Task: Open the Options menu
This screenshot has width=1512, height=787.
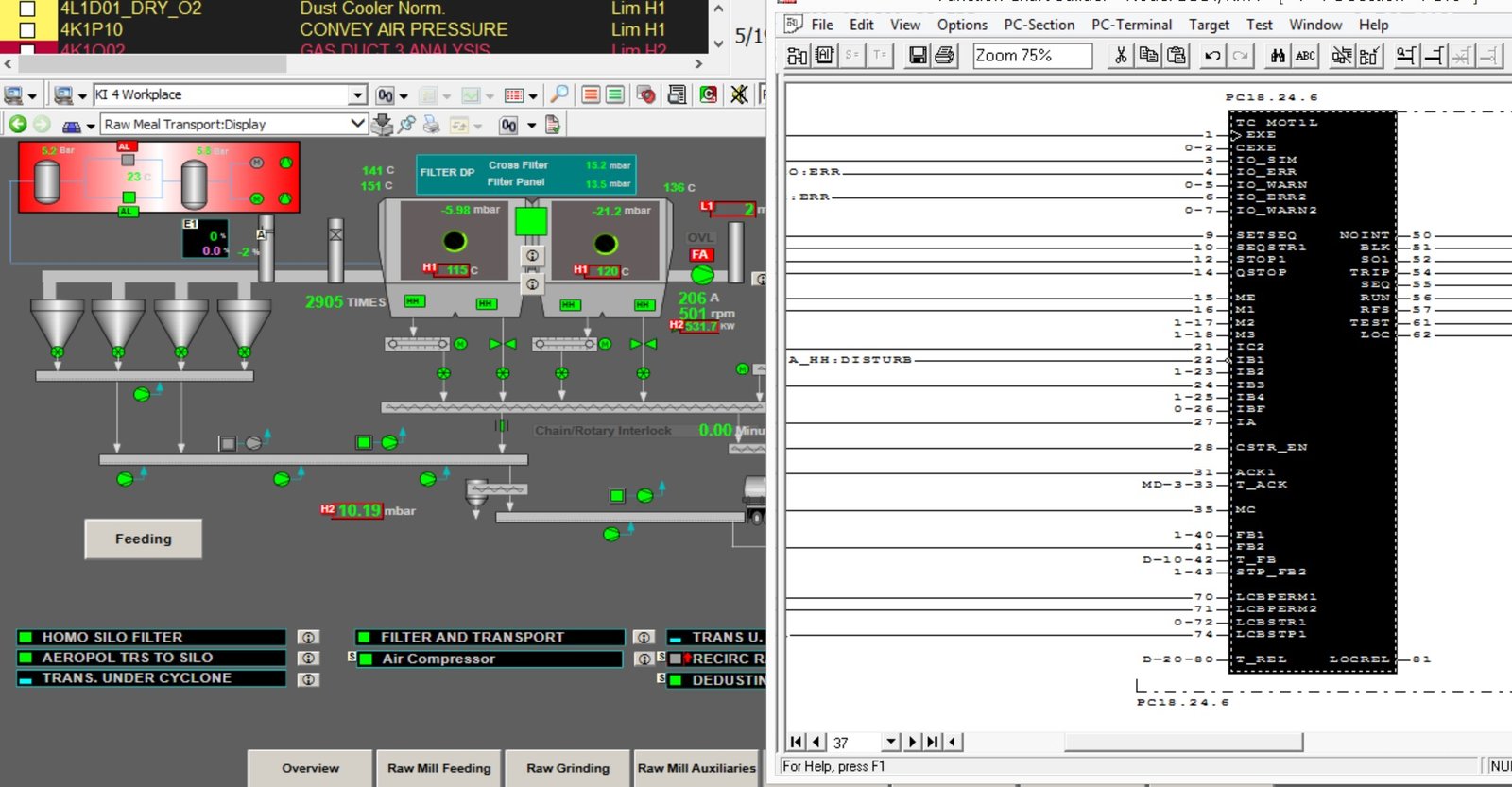Action: point(962,25)
